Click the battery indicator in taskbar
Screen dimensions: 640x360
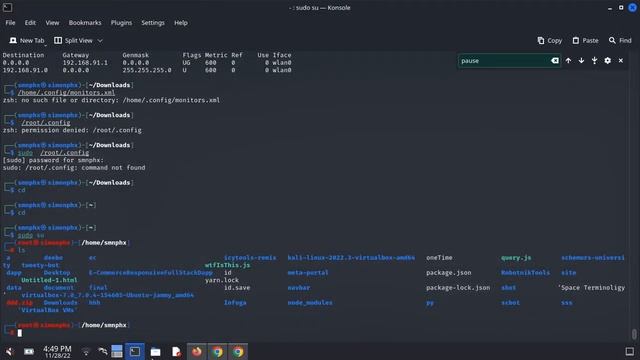click(29, 351)
